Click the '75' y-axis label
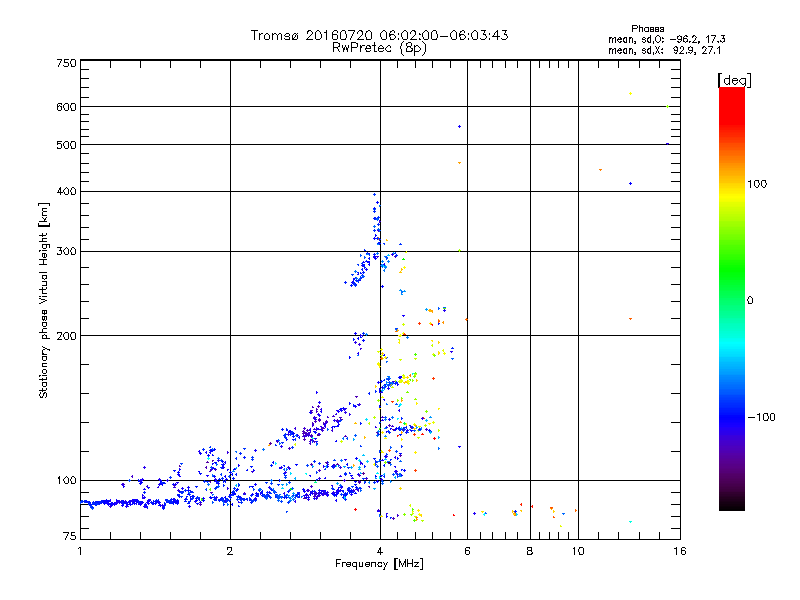 click(x=70, y=536)
